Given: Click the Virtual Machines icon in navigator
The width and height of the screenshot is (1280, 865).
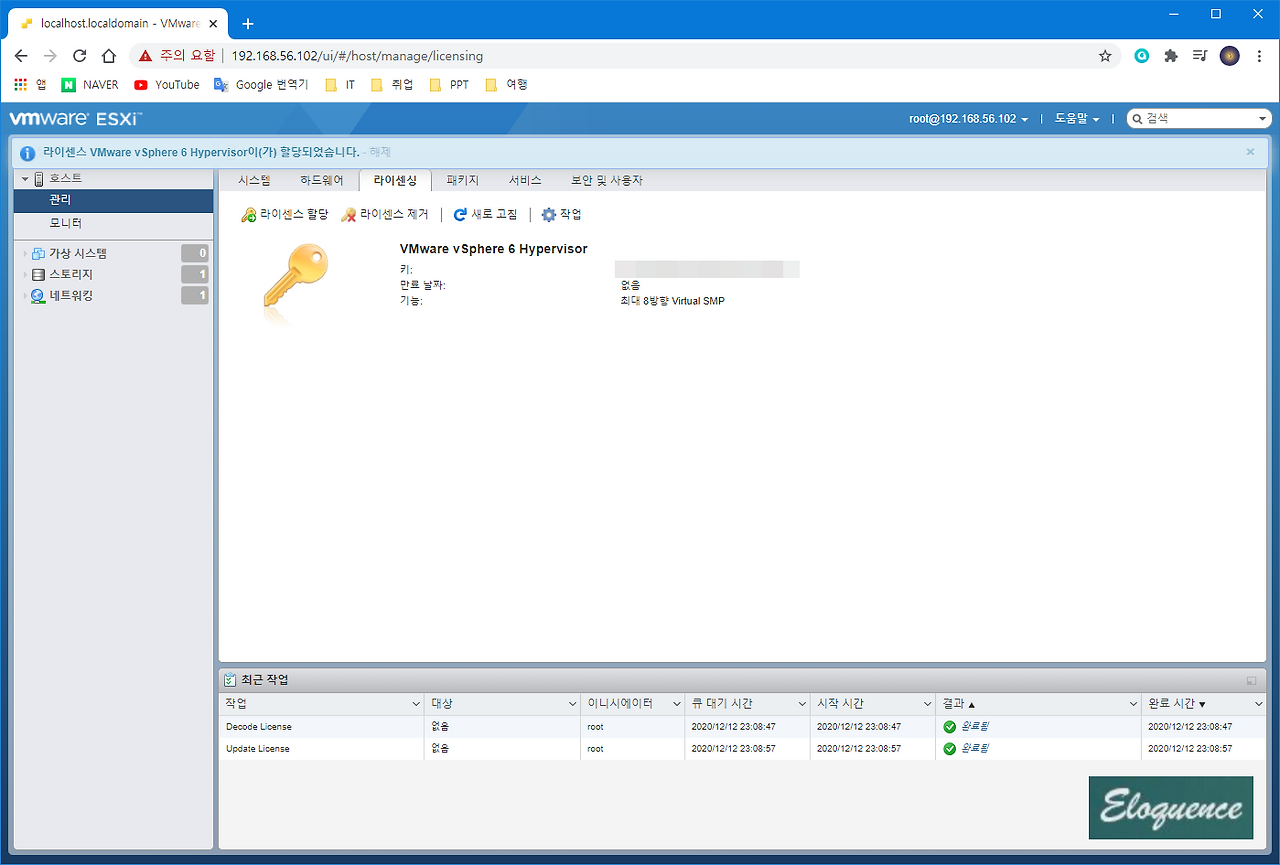Looking at the screenshot, I should click(x=38, y=254).
